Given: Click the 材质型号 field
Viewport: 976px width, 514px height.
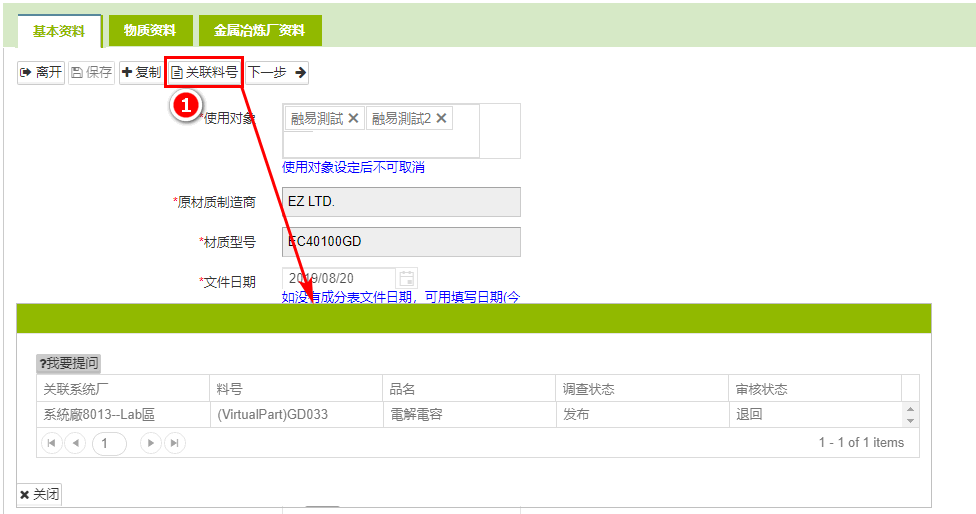Looking at the screenshot, I should 401,241.
